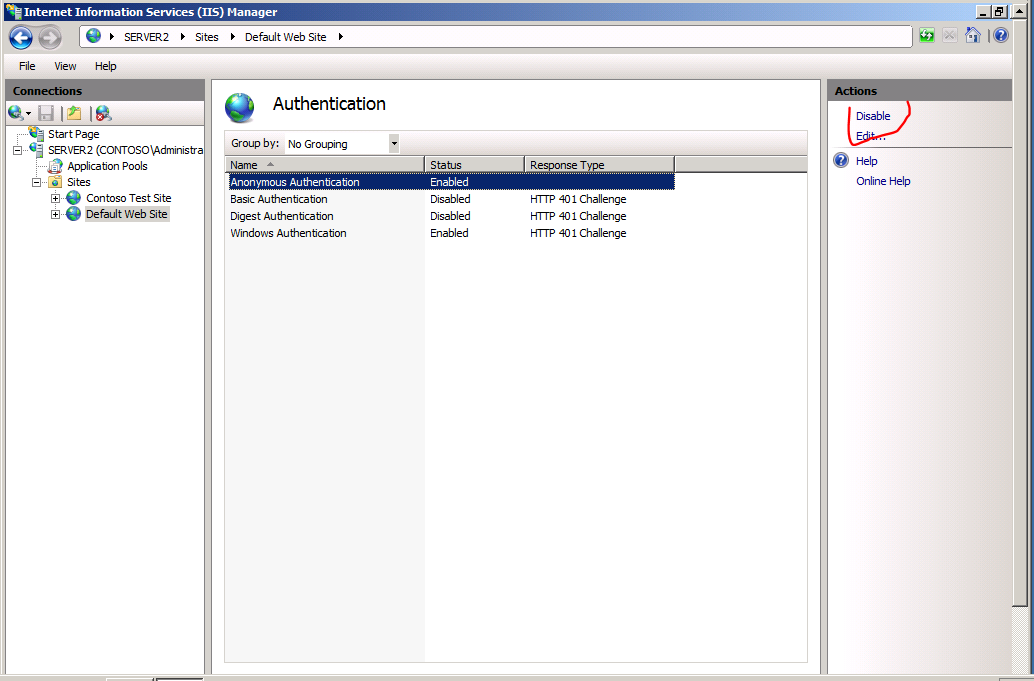Click the large Authentication globe icon
Image resolution: width=1034 pixels, height=681 pixels.
(x=239, y=107)
